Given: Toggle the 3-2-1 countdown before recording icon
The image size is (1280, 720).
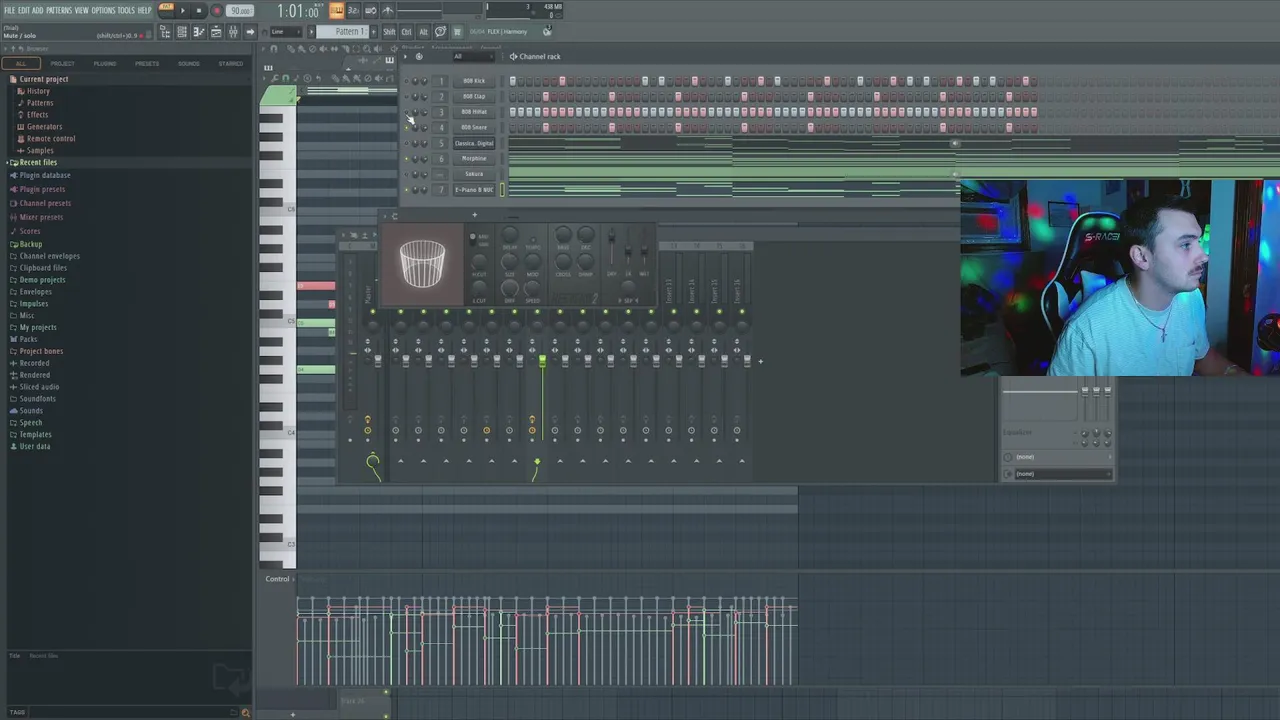Looking at the screenshot, I should tap(353, 11).
